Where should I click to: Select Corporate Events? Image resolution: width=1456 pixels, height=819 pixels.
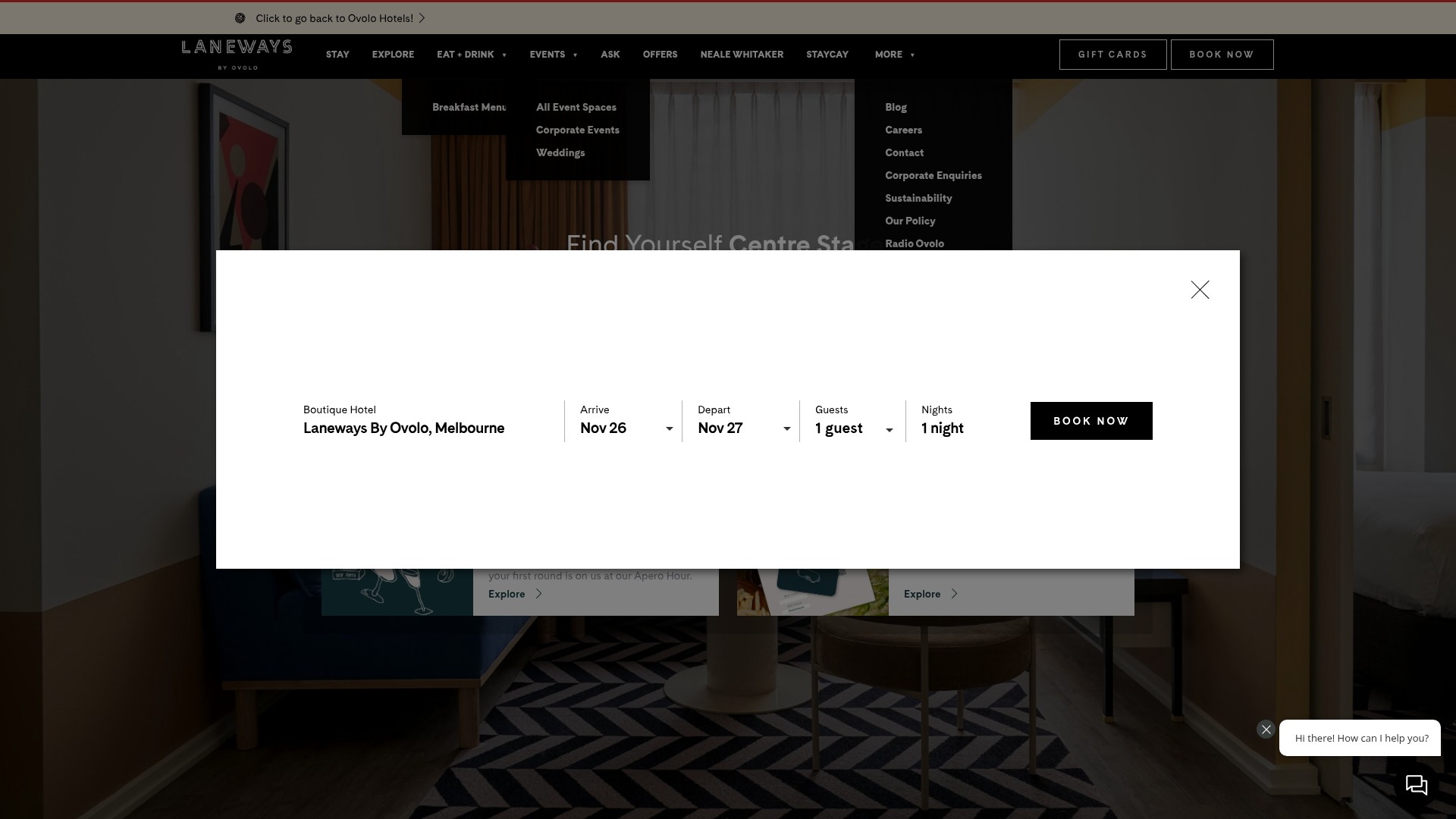578,130
